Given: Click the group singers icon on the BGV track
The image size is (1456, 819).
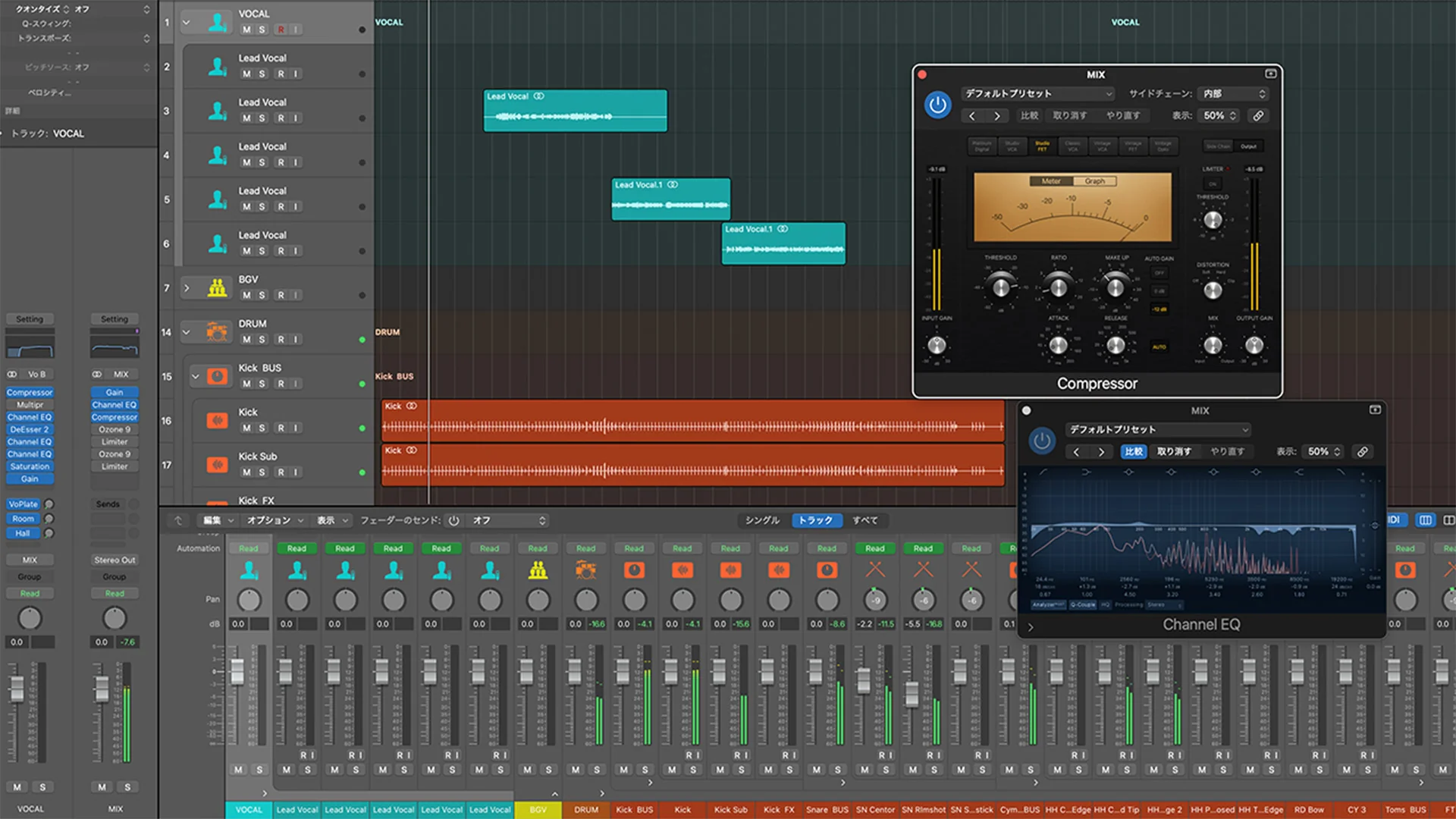Looking at the screenshot, I should [x=217, y=287].
